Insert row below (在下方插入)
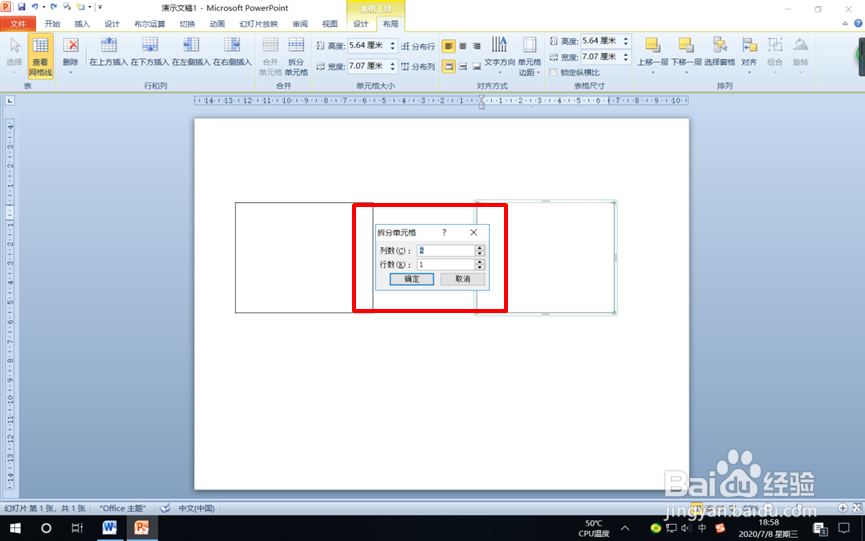The height and width of the screenshot is (541, 865). [x=149, y=52]
